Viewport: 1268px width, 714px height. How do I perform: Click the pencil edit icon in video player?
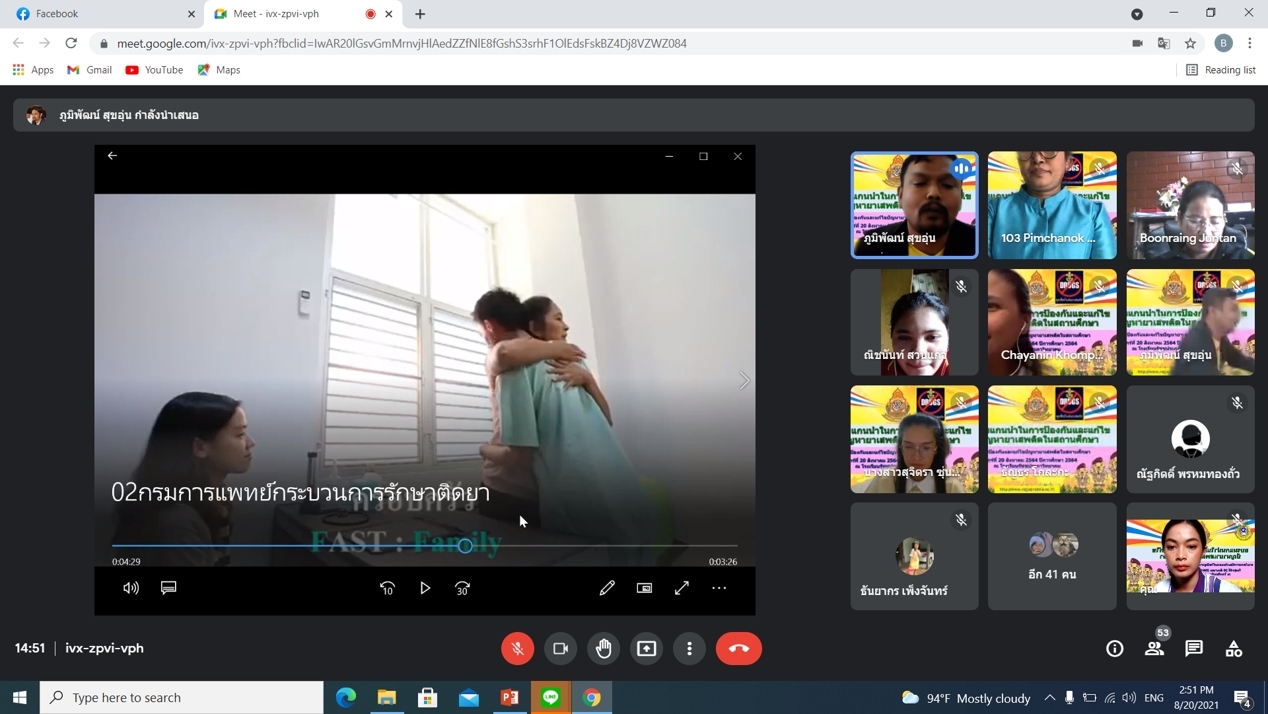[607, 588]
